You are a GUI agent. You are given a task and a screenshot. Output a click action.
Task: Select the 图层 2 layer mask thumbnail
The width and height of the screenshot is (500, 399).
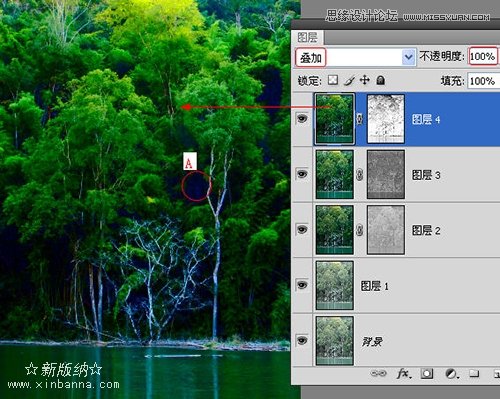(386, 230)
